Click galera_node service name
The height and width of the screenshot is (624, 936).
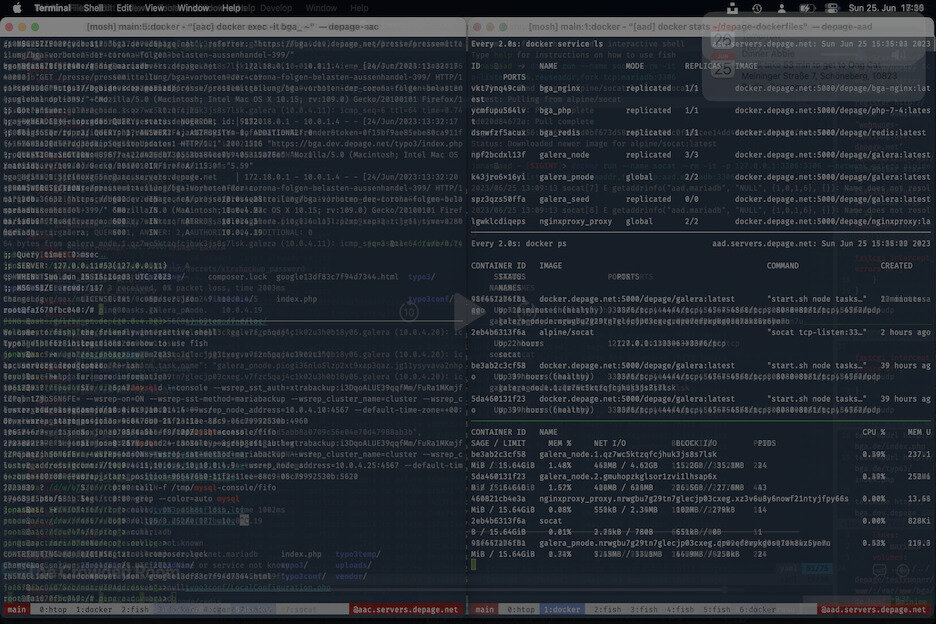(x=564, y=155)
